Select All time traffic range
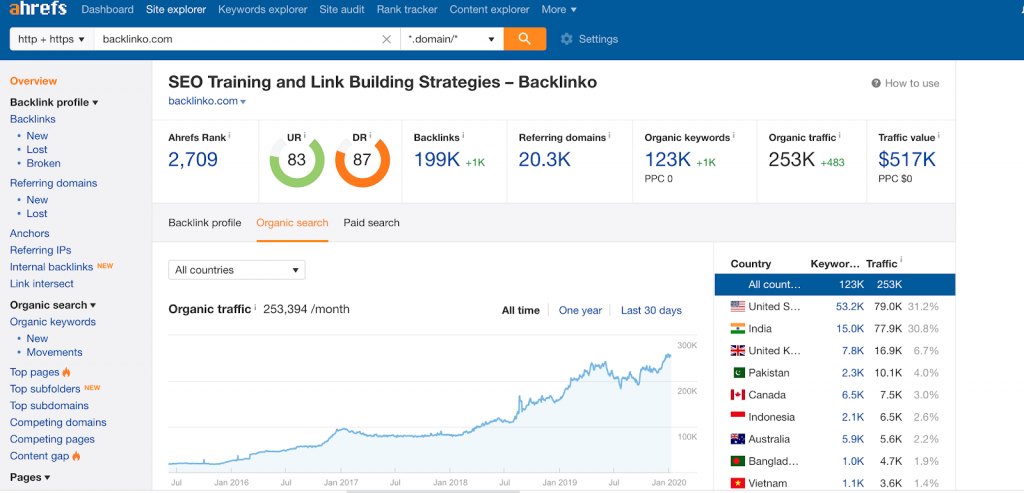Viewport: 1024px width, 493px height. [x=520, y=310]
